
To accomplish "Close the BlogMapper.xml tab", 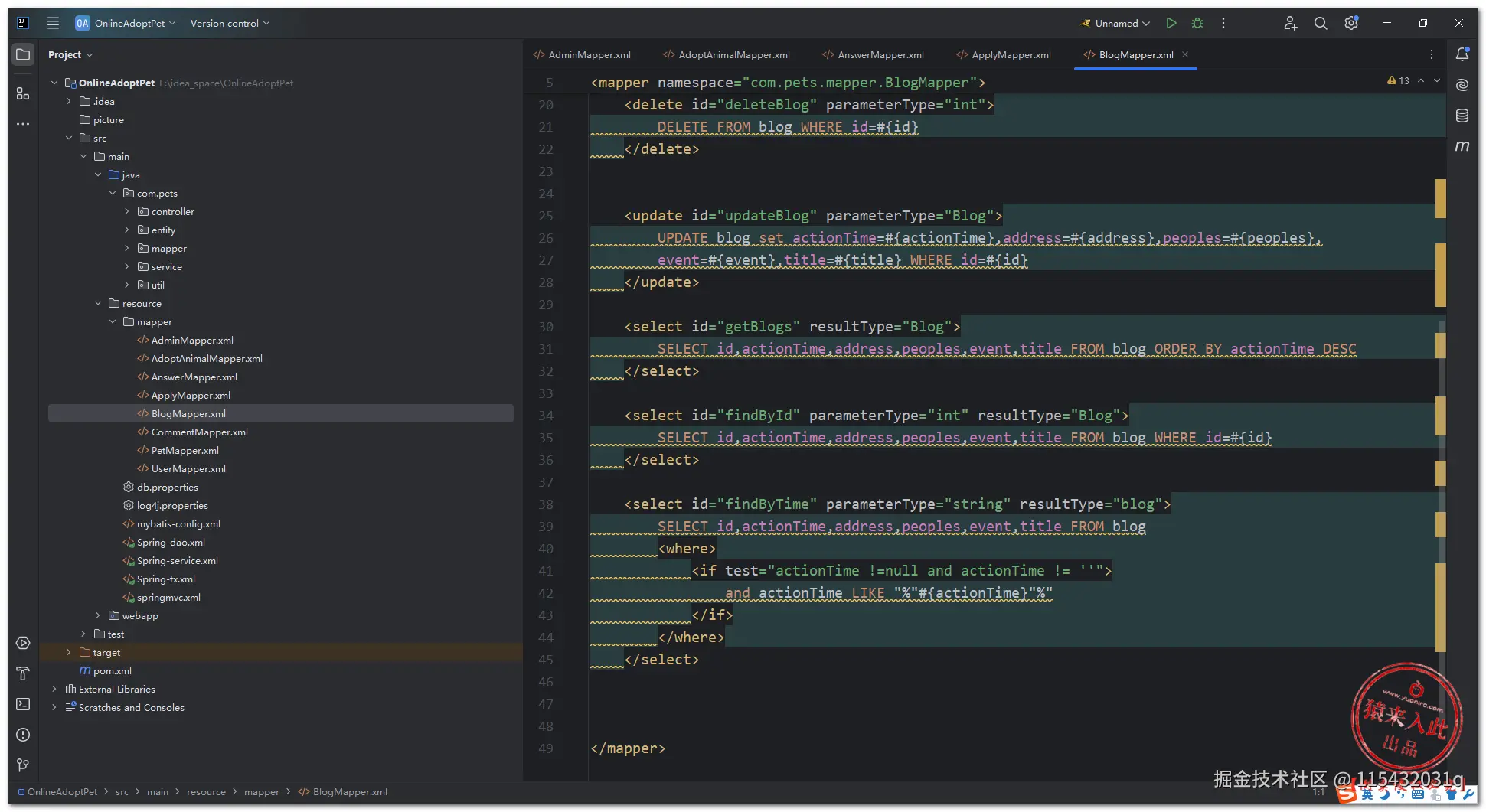I will (1185, 54).
